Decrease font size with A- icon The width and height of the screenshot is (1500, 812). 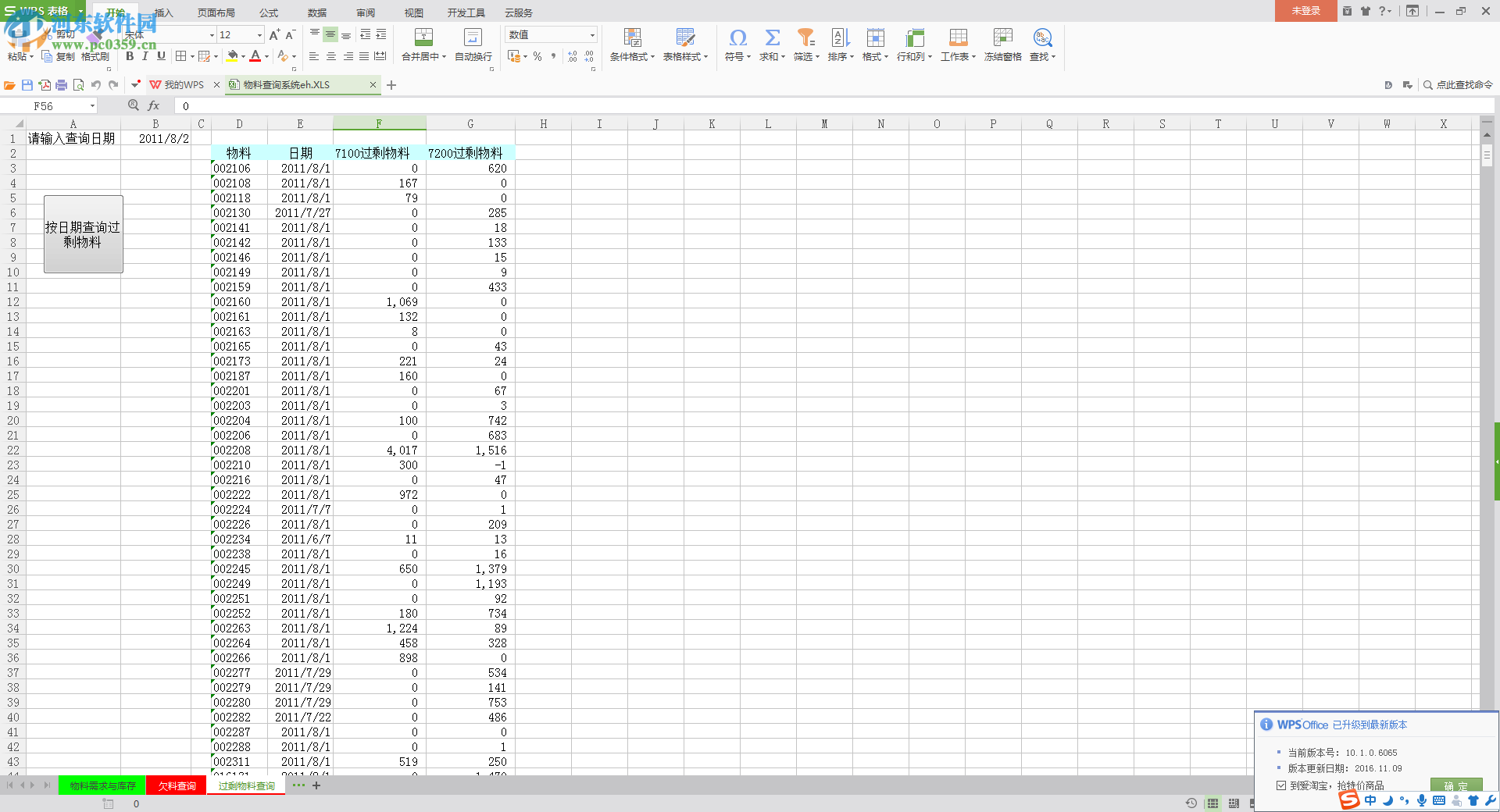tap(290, 35)
